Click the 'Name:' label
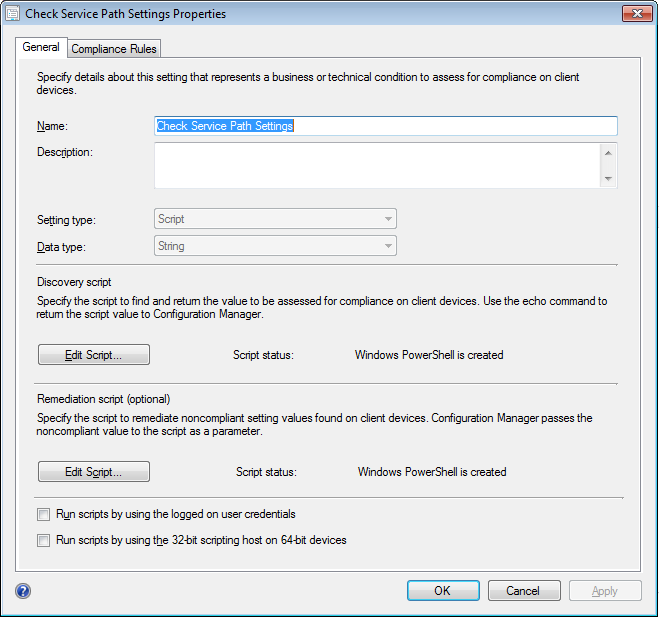The height and width of the screenshot is (617, 659). (x=53, y=126)
